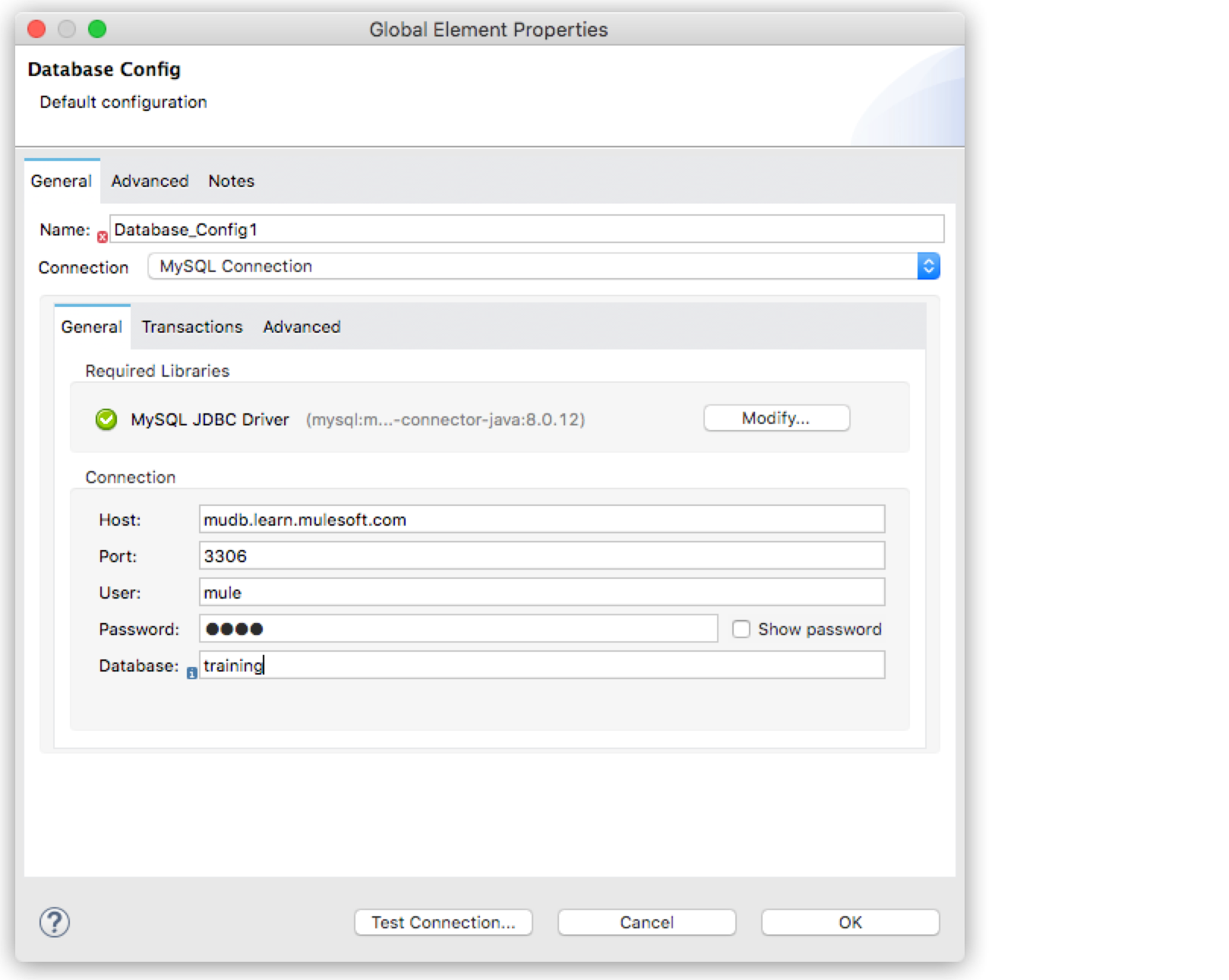This screenshot has width=1229, height=980.
Task: Click into the Host input field
Action: point(542,519)
